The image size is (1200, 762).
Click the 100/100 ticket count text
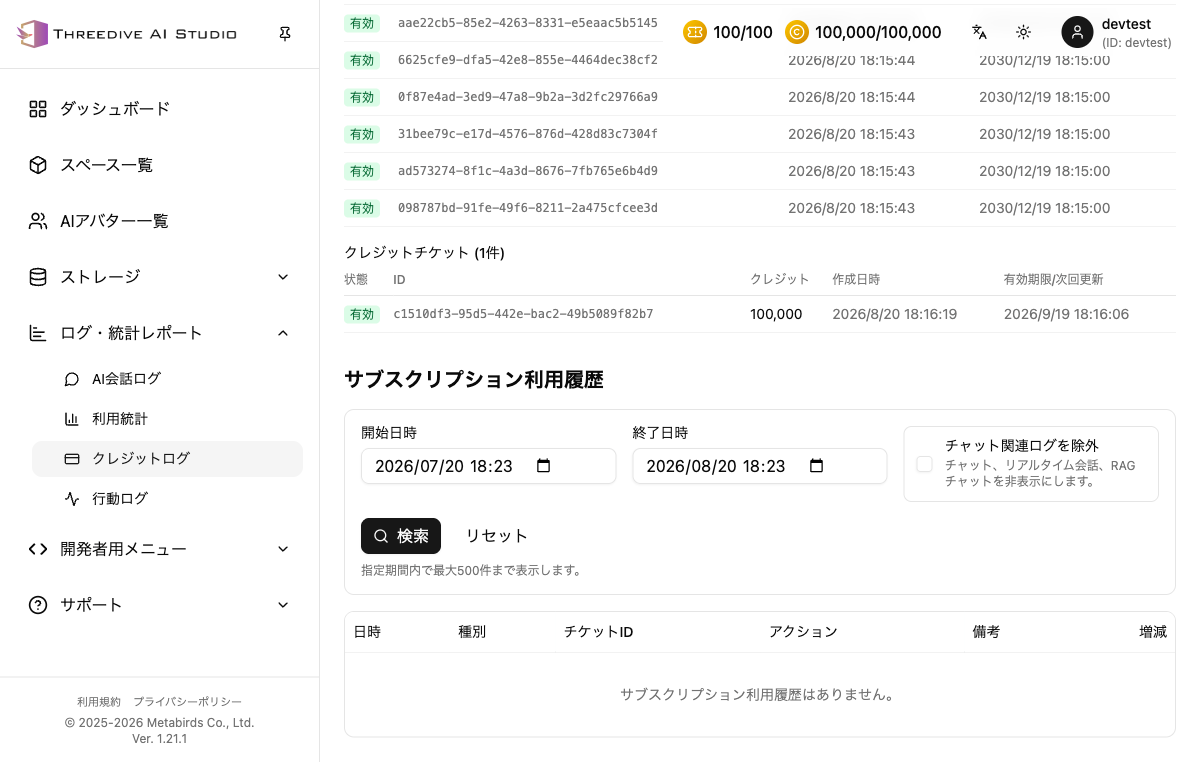point(743,32)
